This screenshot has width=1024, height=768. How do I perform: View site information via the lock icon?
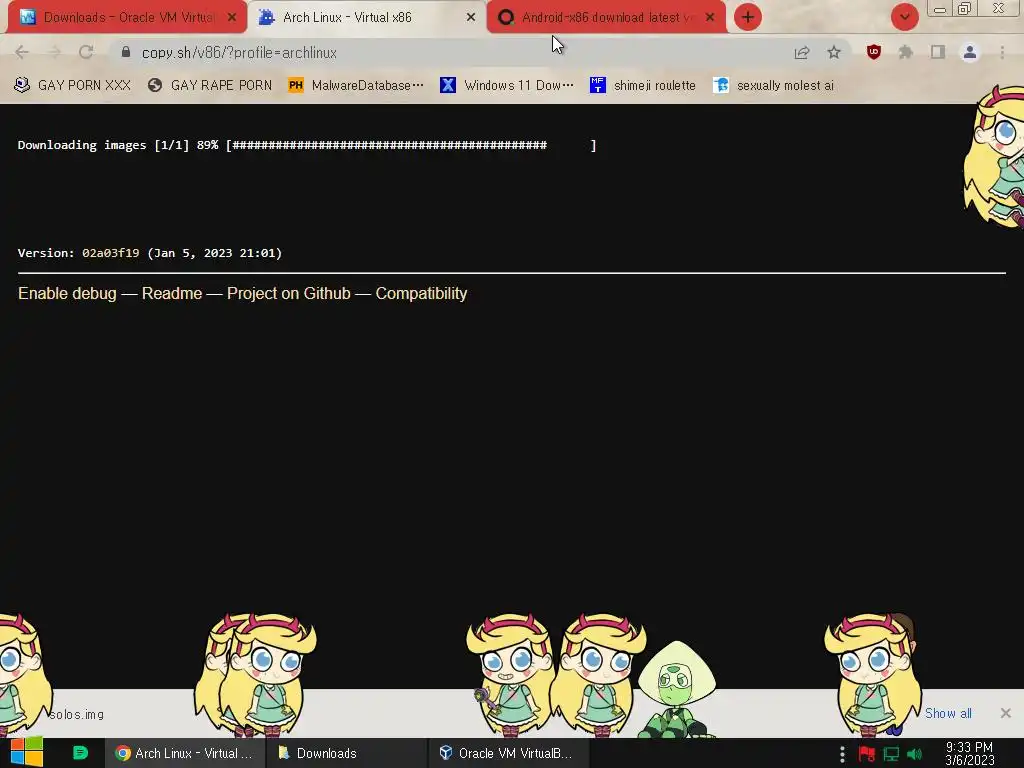click(125, 52)
